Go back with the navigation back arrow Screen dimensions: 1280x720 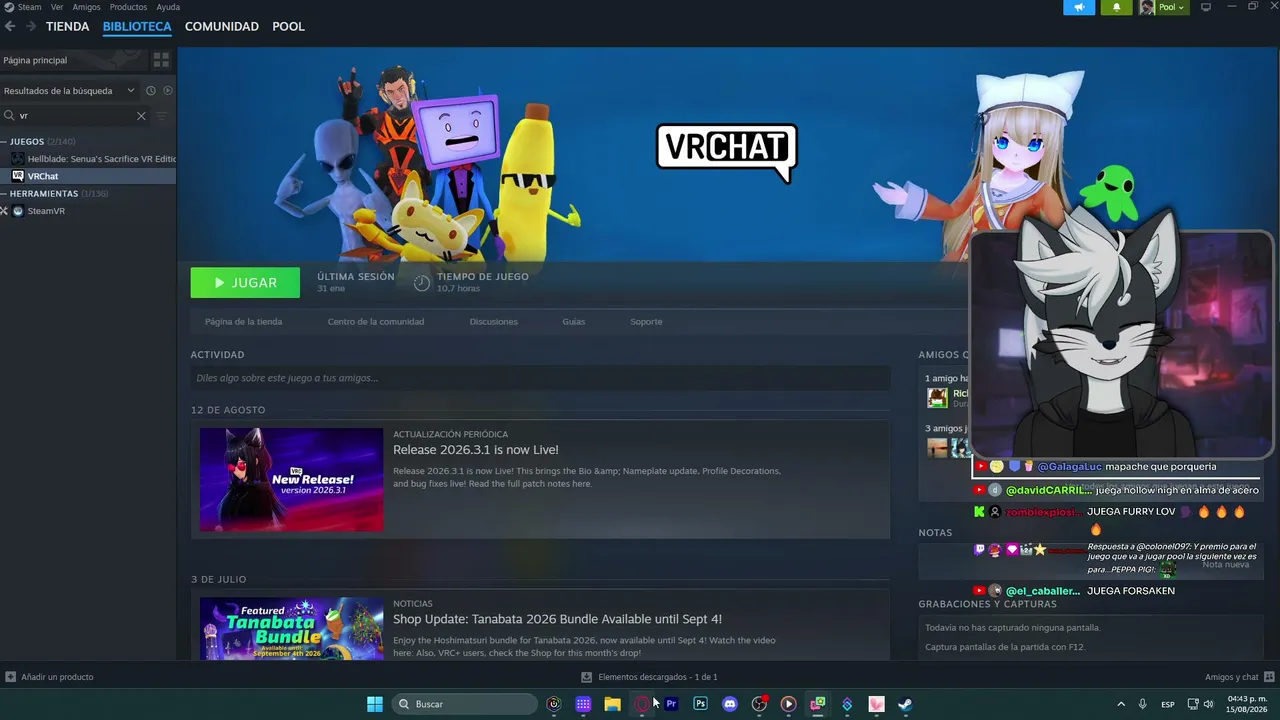click(10, 27)
